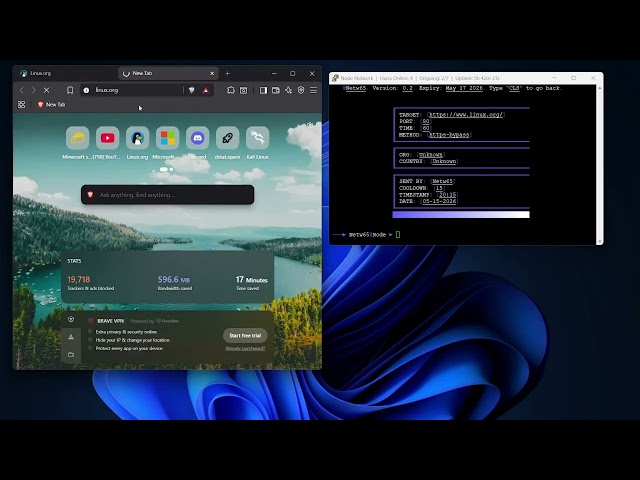The width and height of the screenshot is (640, 480).
Task: Maximize the Brave browser window
Action: pos(293,73)
